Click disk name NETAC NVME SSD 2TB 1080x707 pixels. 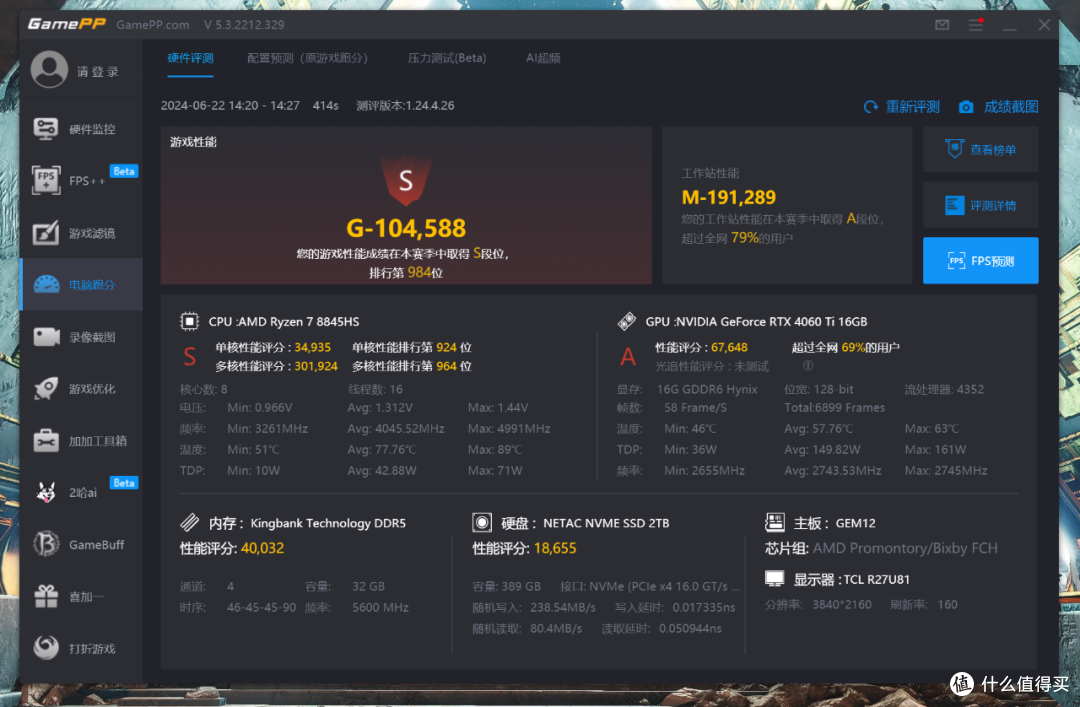pos(606,523)
